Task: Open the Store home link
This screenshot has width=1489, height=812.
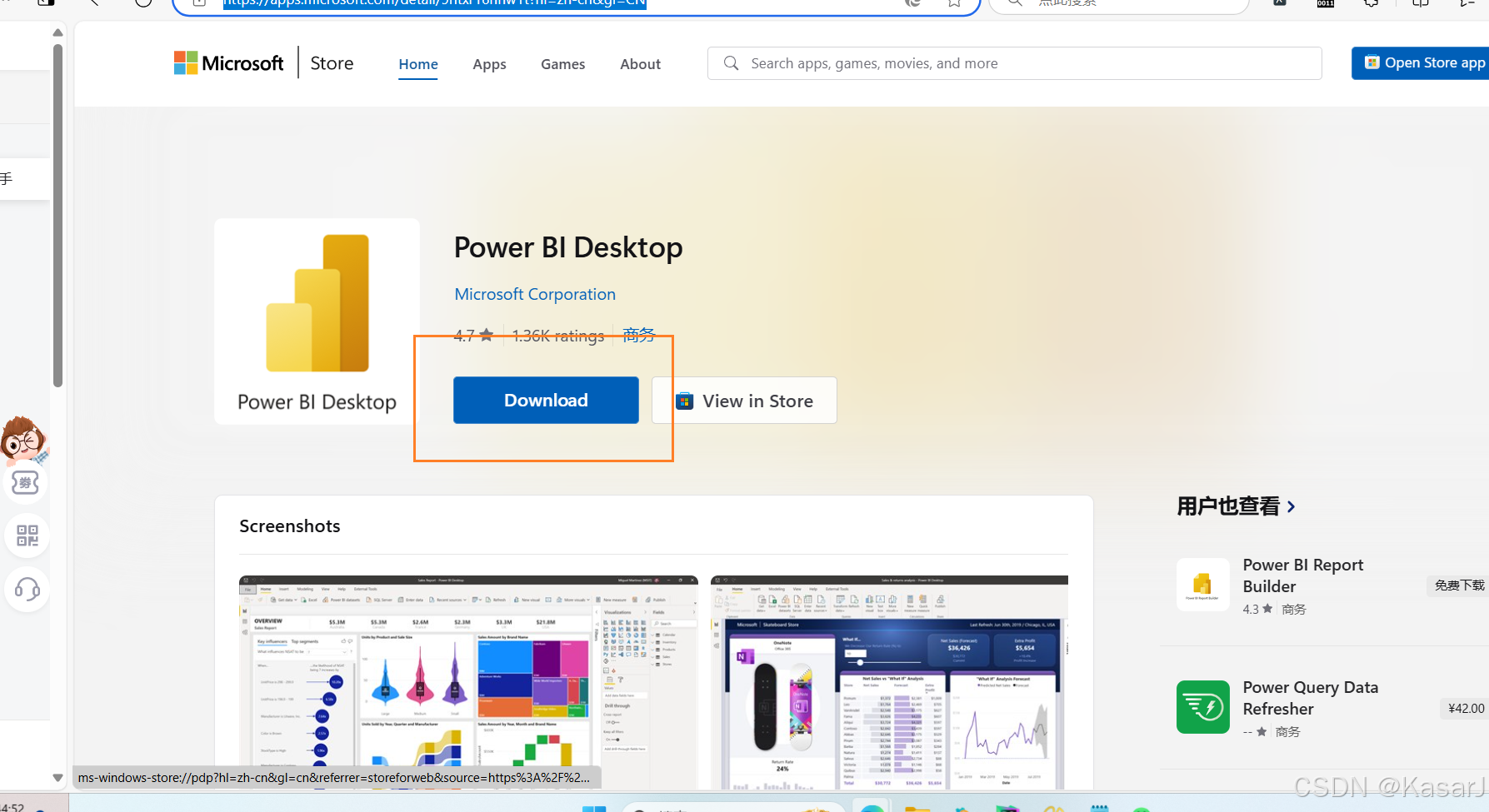Action: pos(332,63)
